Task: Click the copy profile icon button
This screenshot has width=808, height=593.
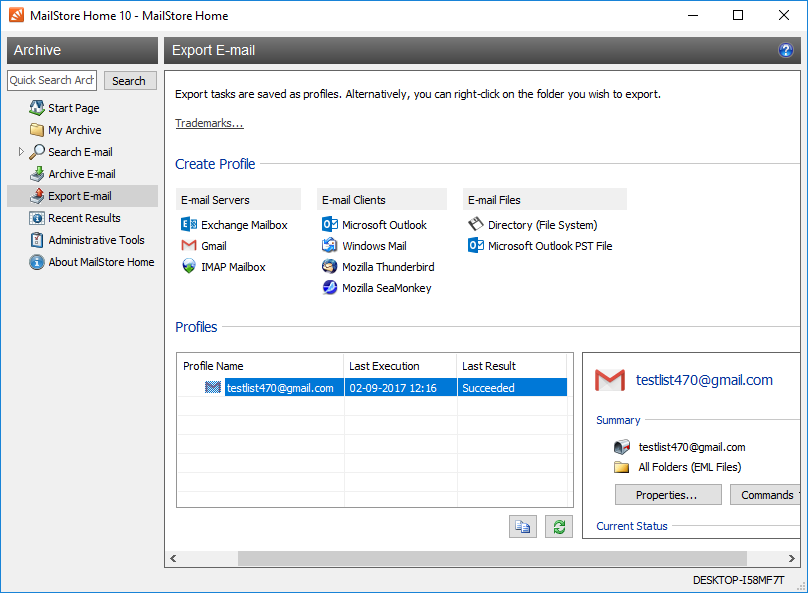Action: coord(523,527)
